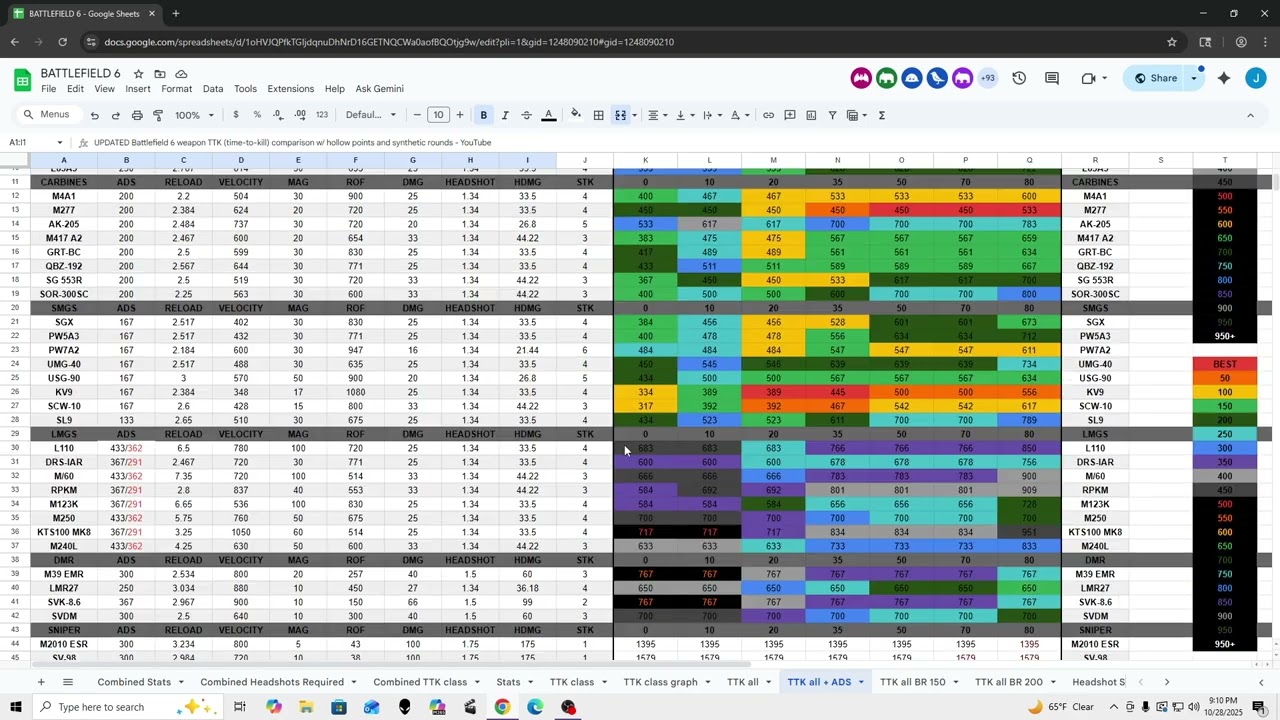Viewport: 1280px width, 720px height.
Task: Insert link using toolbar icon
Action: (768, 115)
